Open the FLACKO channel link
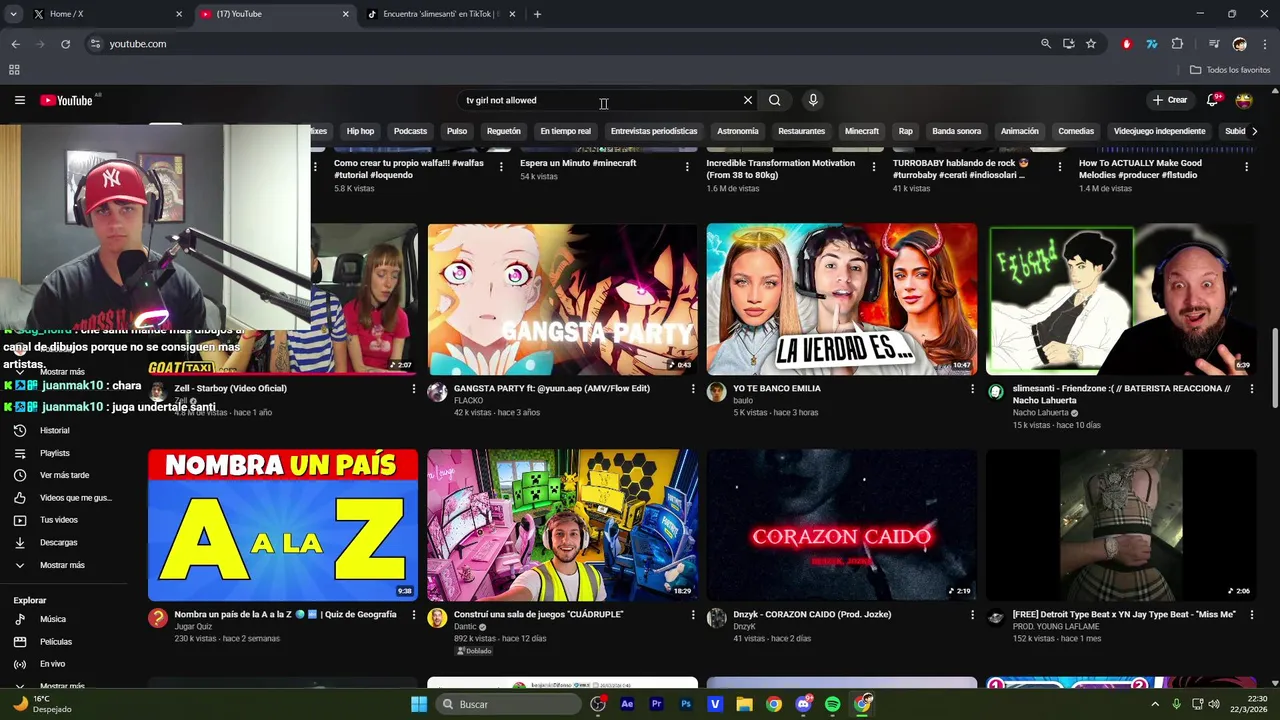 pyautogui.click(x=468, y=400)
